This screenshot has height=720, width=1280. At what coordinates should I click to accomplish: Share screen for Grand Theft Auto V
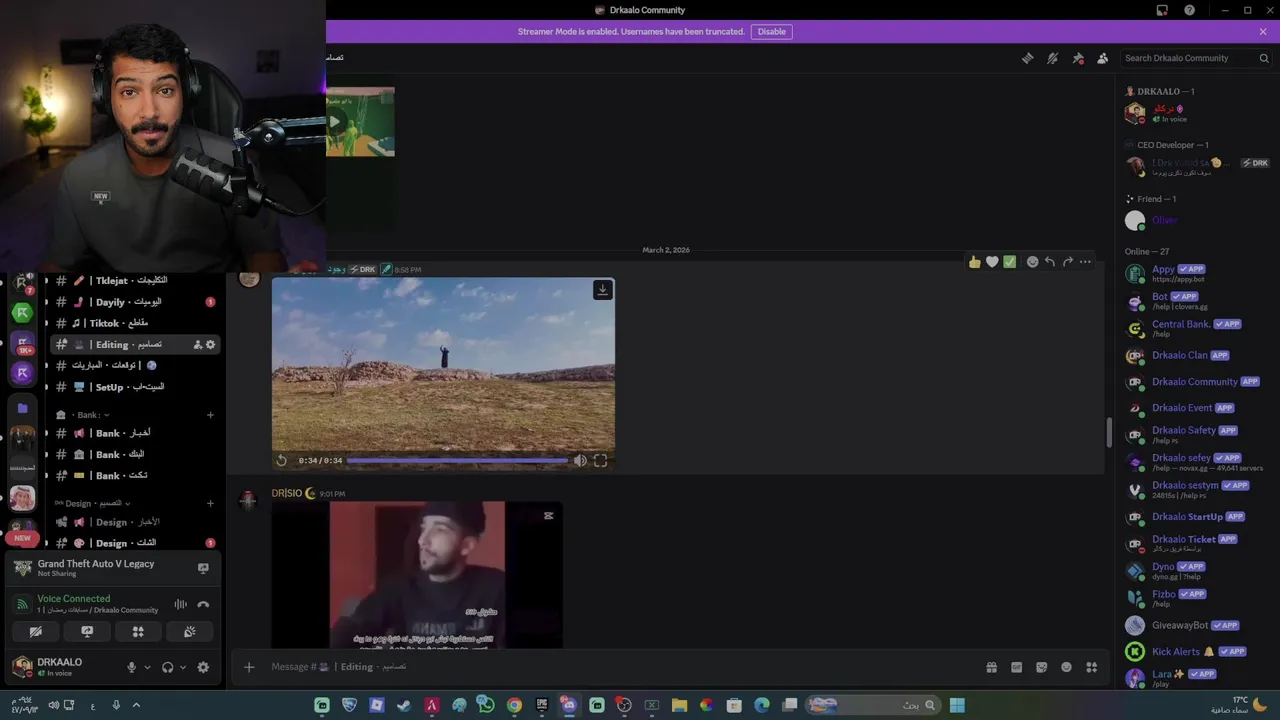[x=203, y=568]
